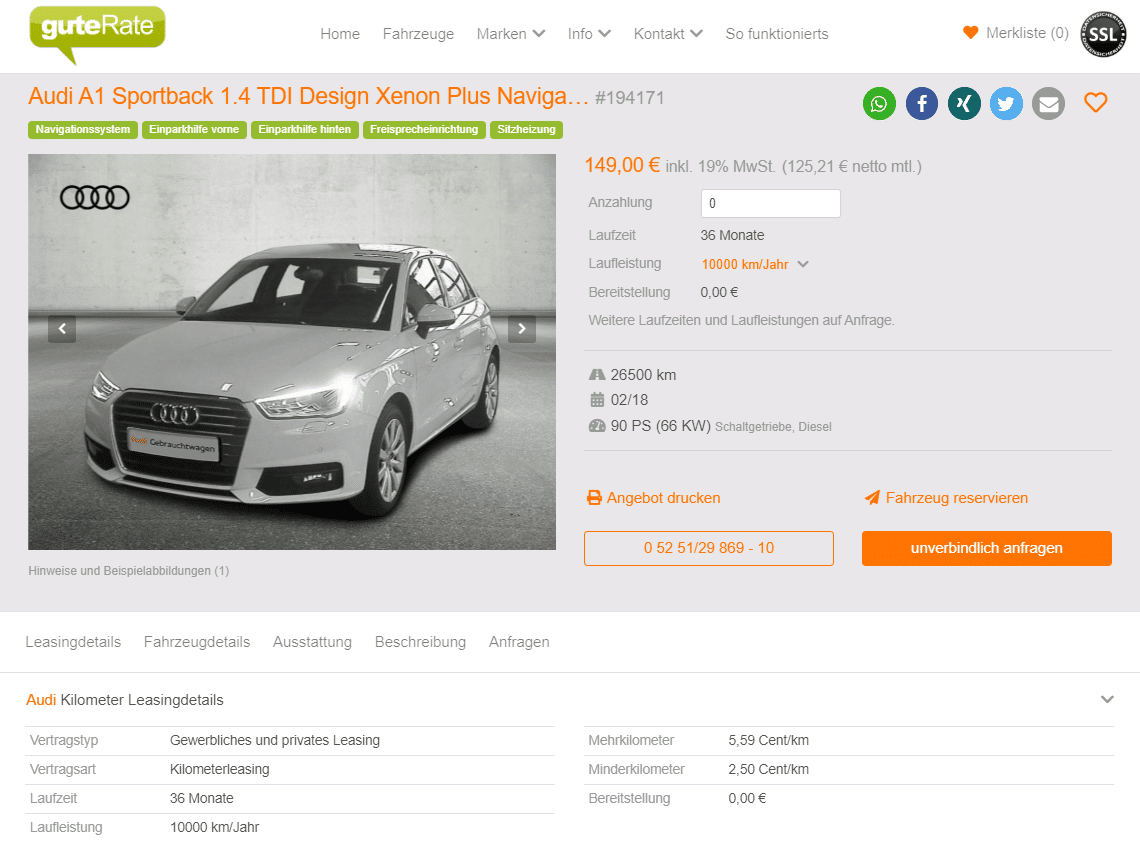Switch to the Beschreibung tab
The image size is (1140, 851).
pos(420,642)
